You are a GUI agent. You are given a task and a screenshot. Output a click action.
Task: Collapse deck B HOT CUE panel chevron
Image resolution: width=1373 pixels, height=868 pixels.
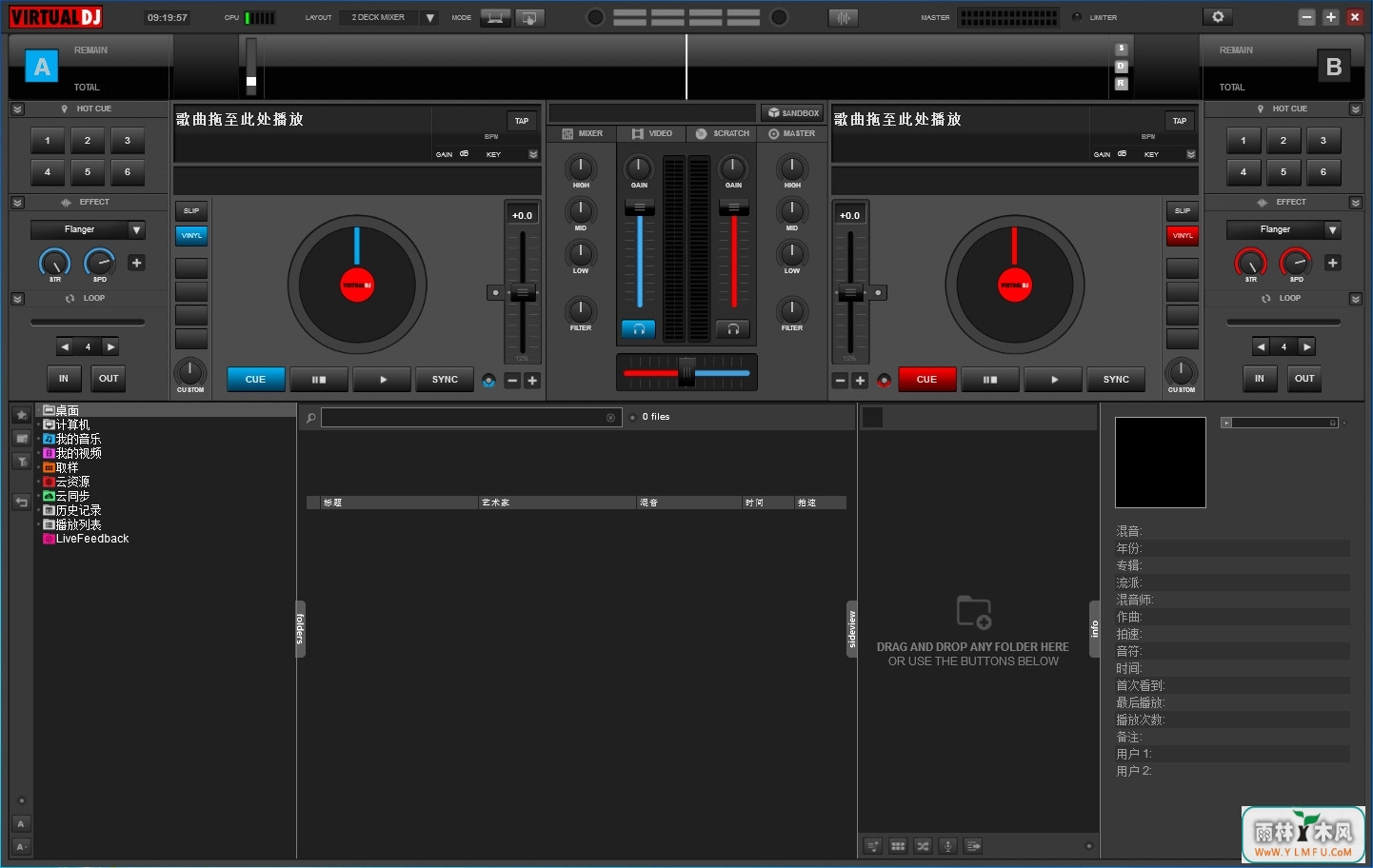(1356, 109)
